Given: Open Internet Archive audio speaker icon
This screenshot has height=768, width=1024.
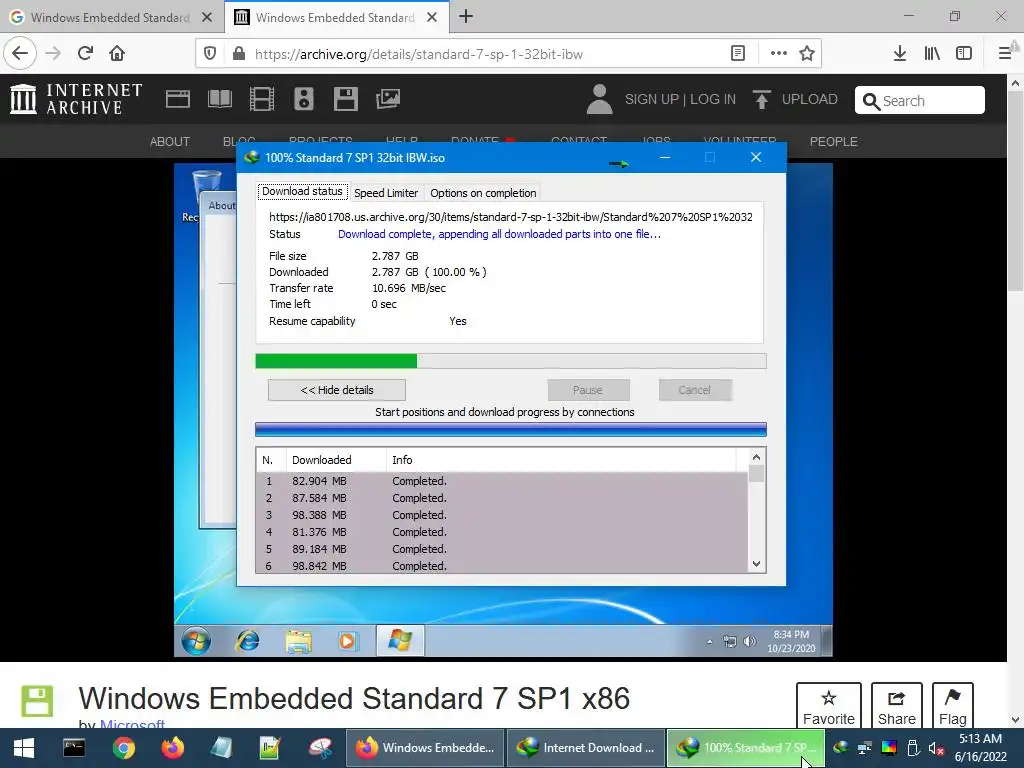Looking at the screenshot, I should click(x=304, y=99).
